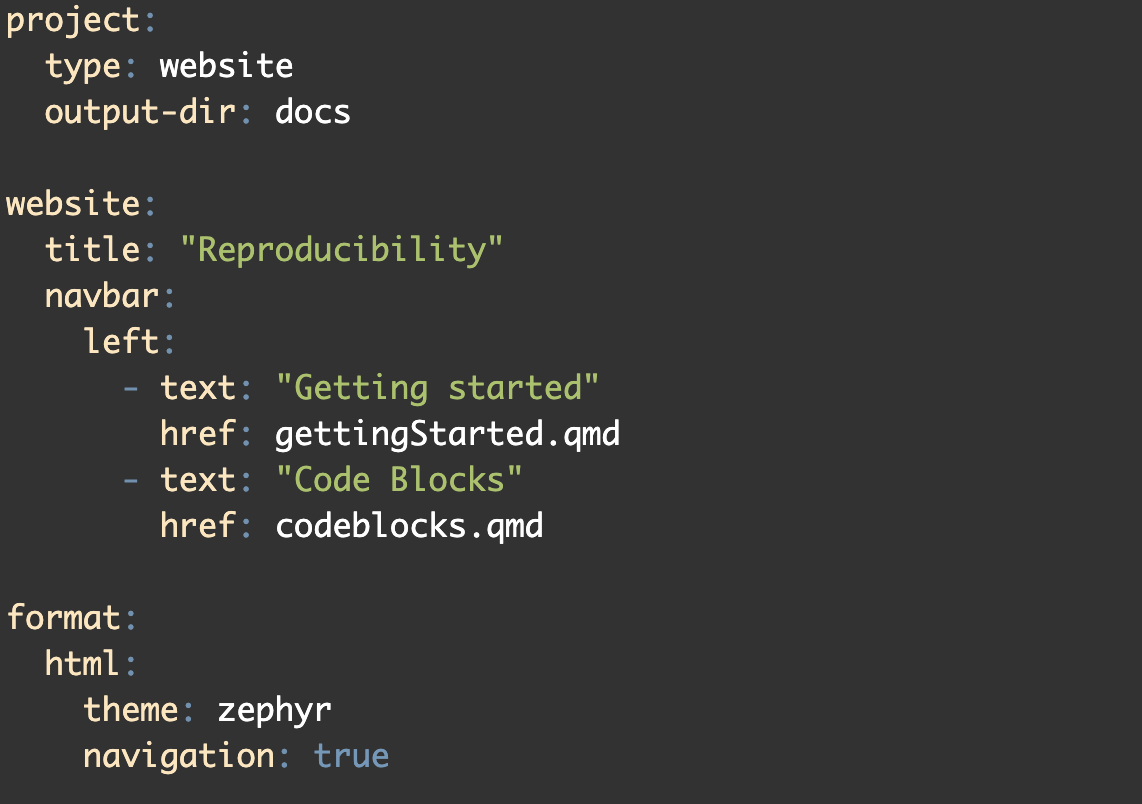This screenshot has width=1142, height=804.
Task: Click the "Code Blocks" string
Action: coord(399,480)
